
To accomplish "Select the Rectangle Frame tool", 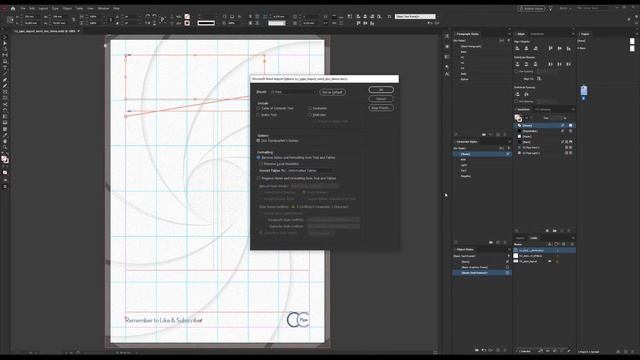I will [x=5, y=92].
